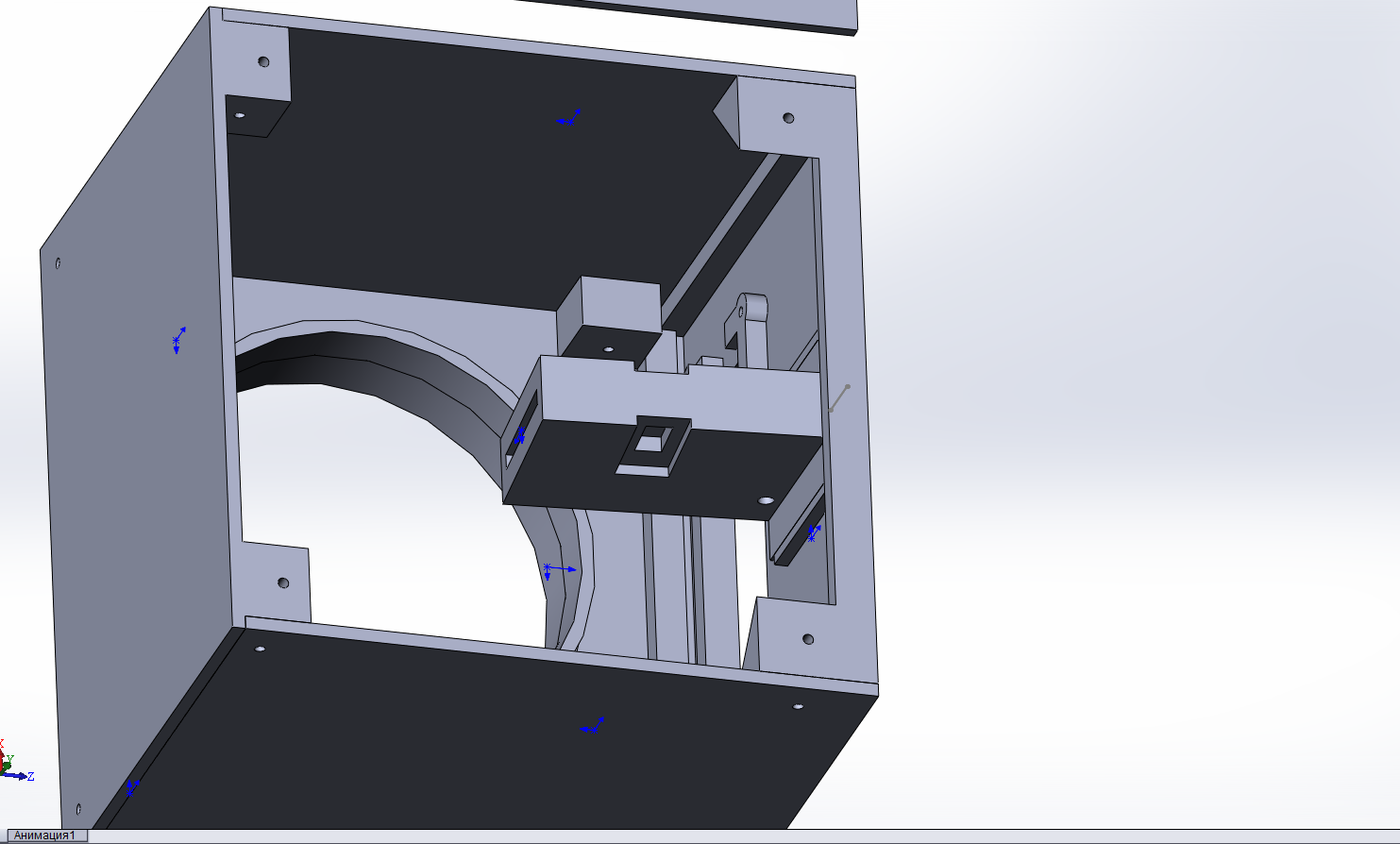Image resolution: width=1400 pixels, height=844 pixels.
Task: Click the hole in bottom-left frame tab
Action: coord(282,582)
